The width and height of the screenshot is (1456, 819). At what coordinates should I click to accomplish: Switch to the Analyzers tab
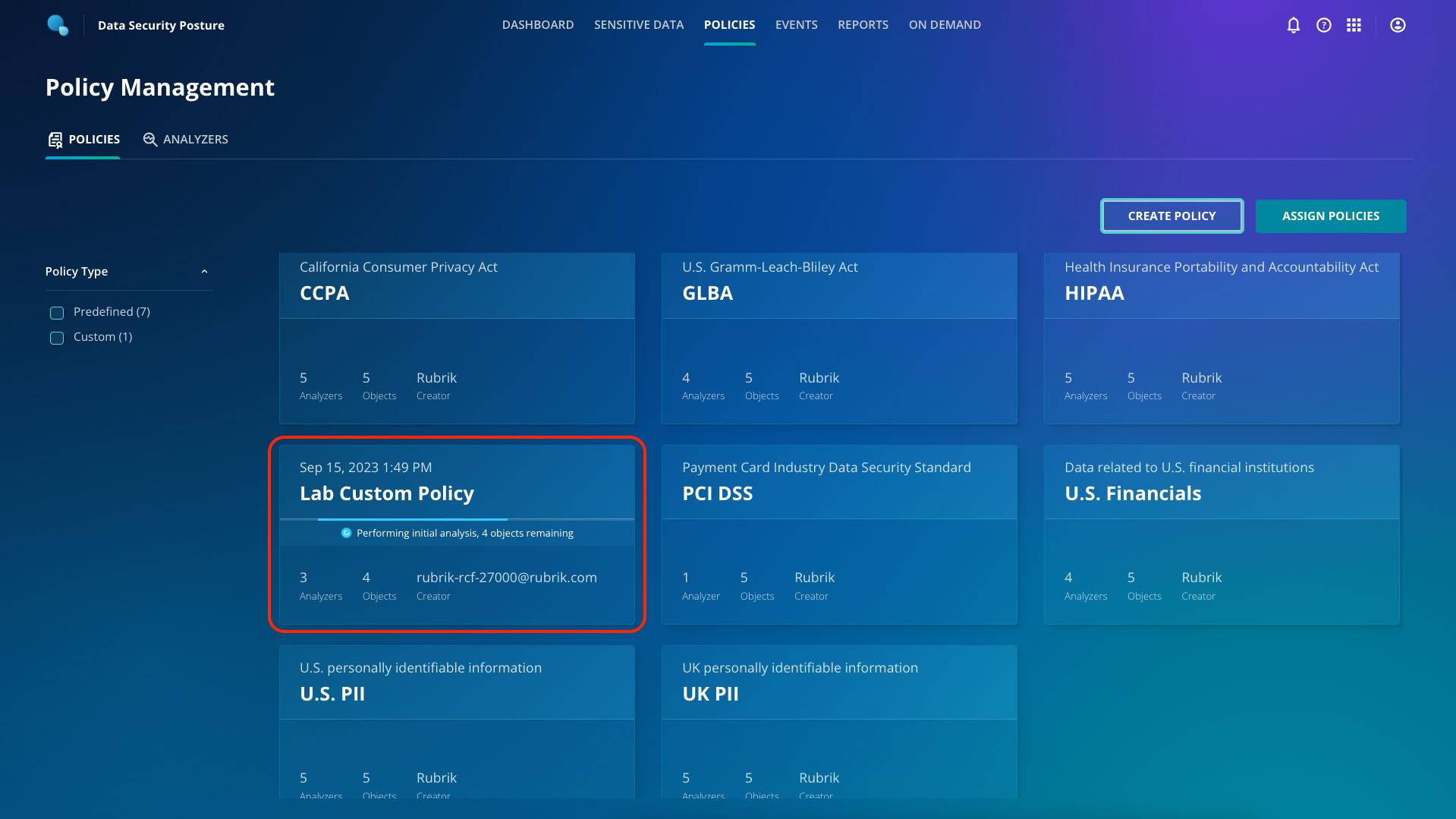point(195,140)
